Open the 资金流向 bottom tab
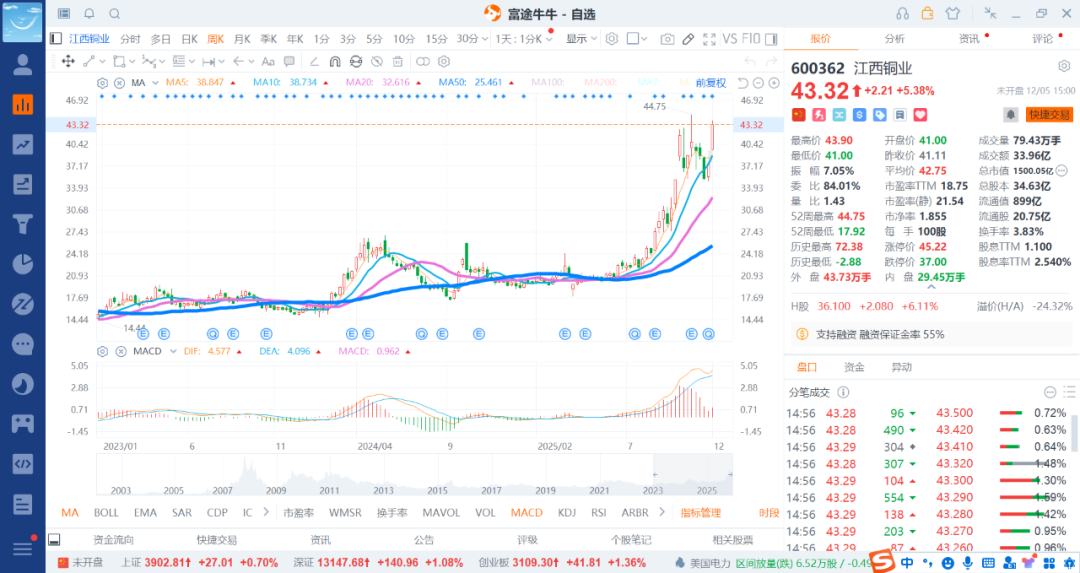 click(x=114, y=540)
